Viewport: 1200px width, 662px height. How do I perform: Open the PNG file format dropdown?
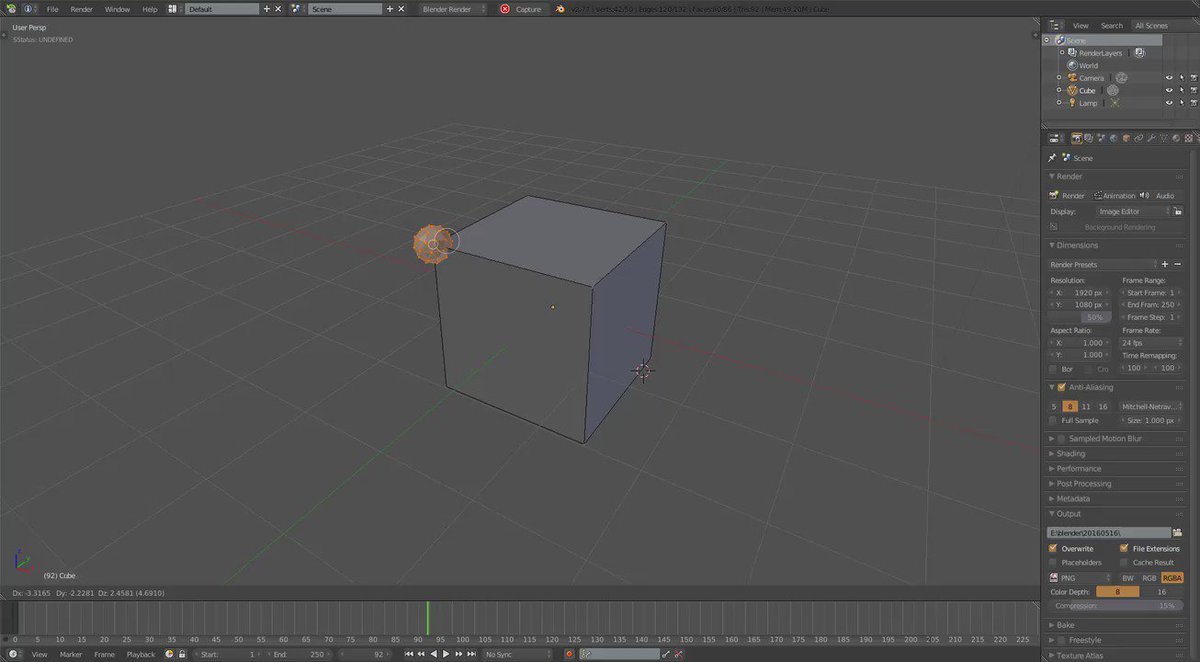(x=1081, y=578)
